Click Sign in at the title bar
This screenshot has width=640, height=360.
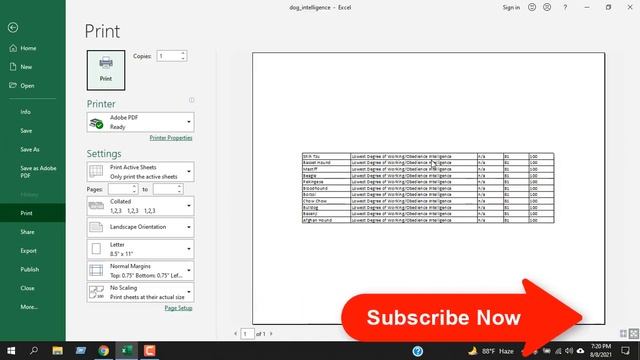tap(511, 7)
